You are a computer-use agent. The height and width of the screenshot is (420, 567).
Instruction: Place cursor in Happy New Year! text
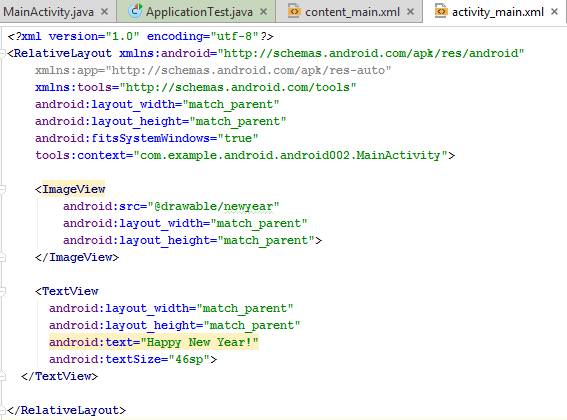(200, 342)
